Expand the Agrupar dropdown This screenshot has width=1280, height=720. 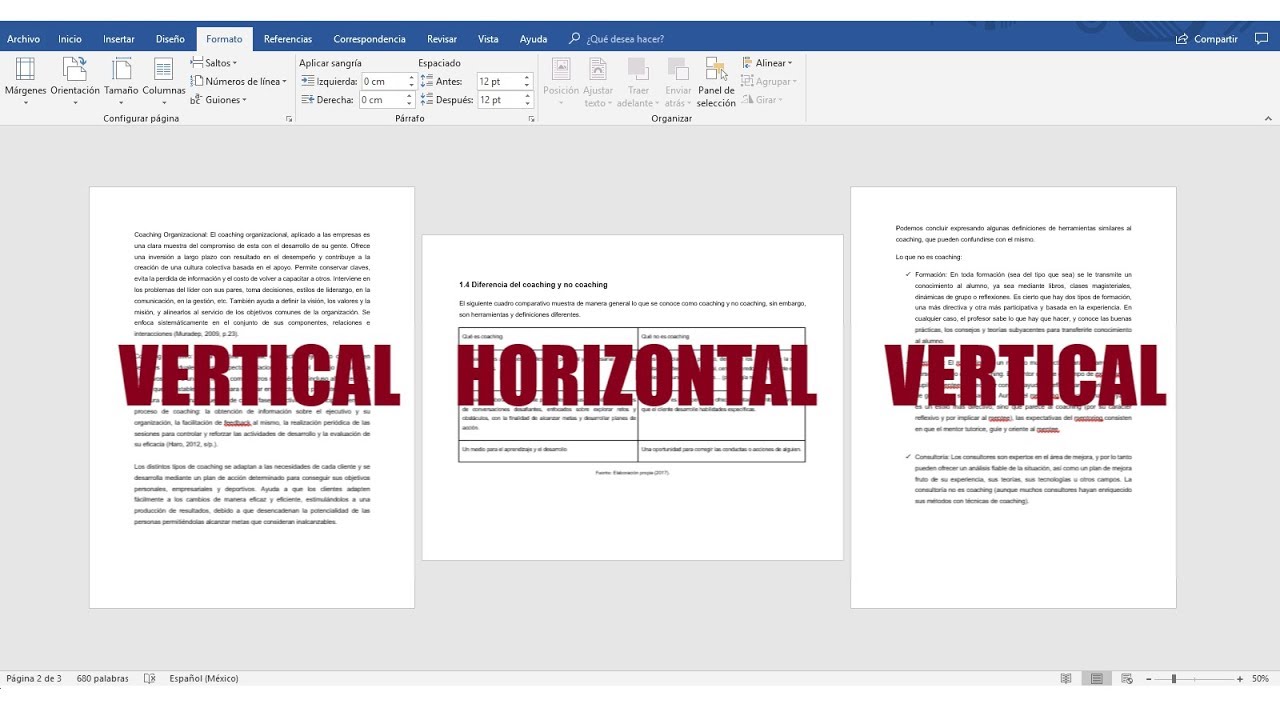(769, 82)
